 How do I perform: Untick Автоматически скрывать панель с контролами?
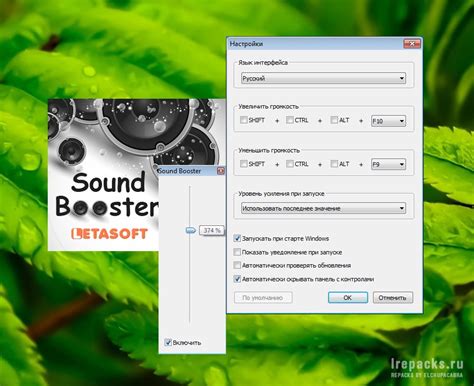[x=237, y=279]
